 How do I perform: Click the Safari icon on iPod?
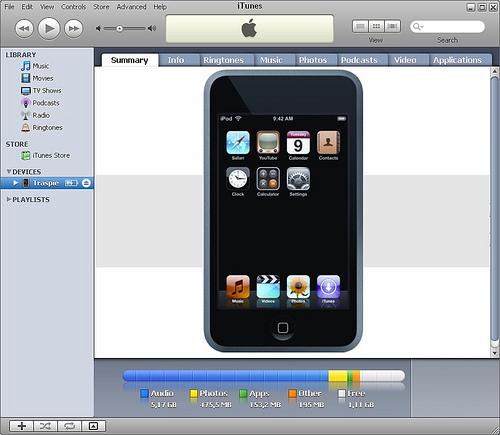pos(238,142)
